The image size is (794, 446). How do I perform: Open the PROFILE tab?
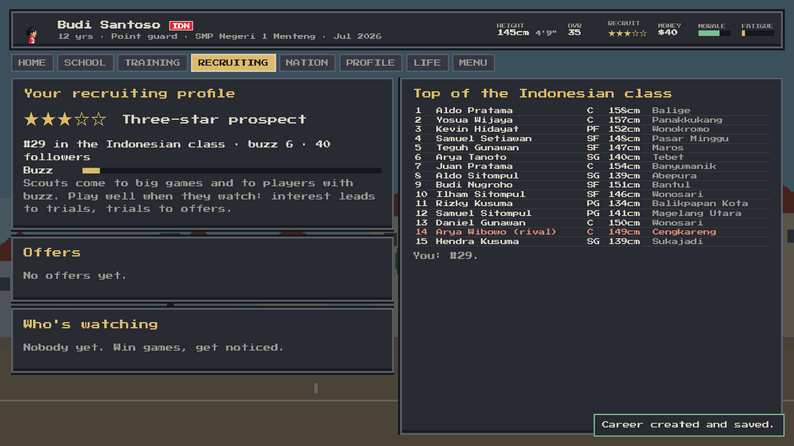pyautogui.click(x=370, y=63)
